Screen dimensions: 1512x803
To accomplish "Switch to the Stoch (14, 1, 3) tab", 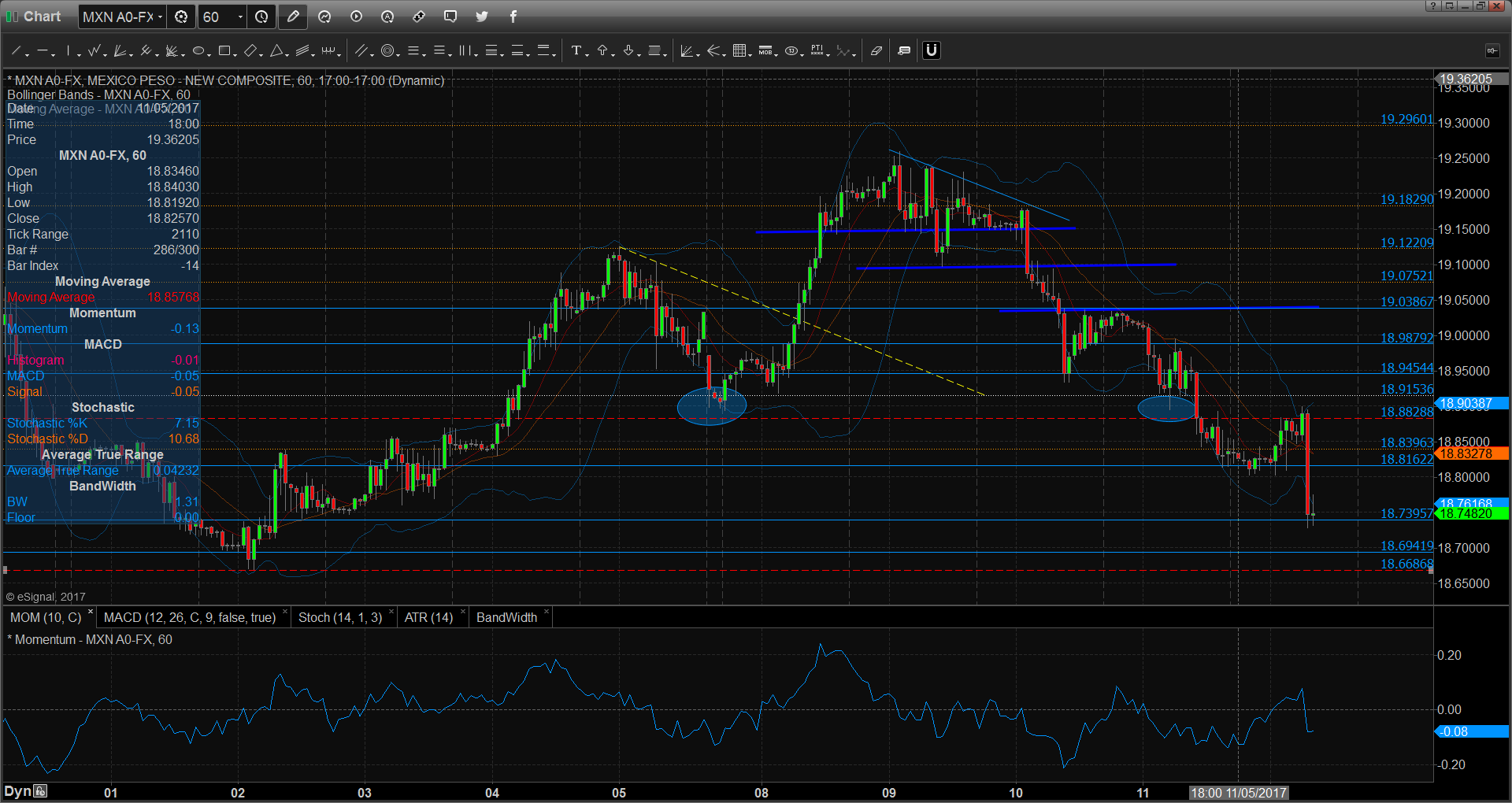I will coord(340,618).
